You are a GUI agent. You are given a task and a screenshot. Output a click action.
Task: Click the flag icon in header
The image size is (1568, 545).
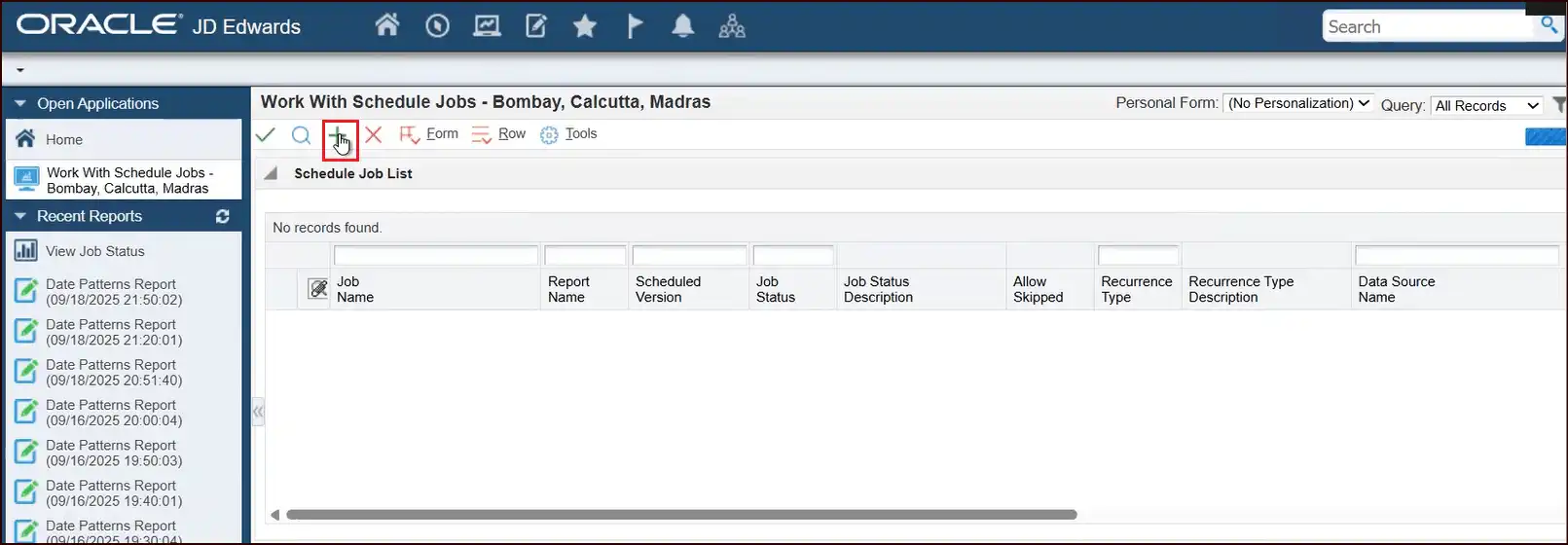[635, 26]
